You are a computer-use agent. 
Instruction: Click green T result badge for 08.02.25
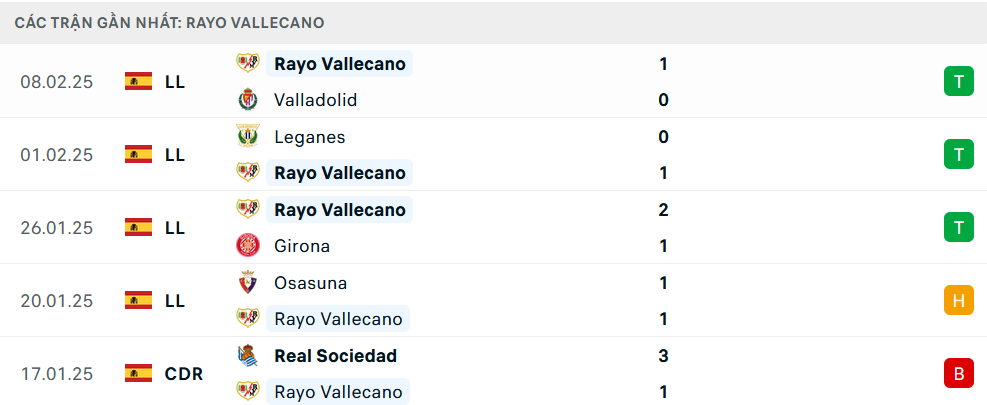click(x=958, y=82)
